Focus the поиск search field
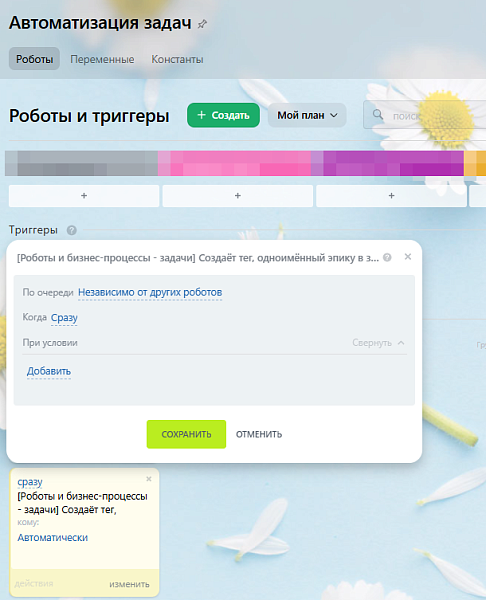Image resolution: width=486 pixels, height=600 pixels. tap(436, 115)
